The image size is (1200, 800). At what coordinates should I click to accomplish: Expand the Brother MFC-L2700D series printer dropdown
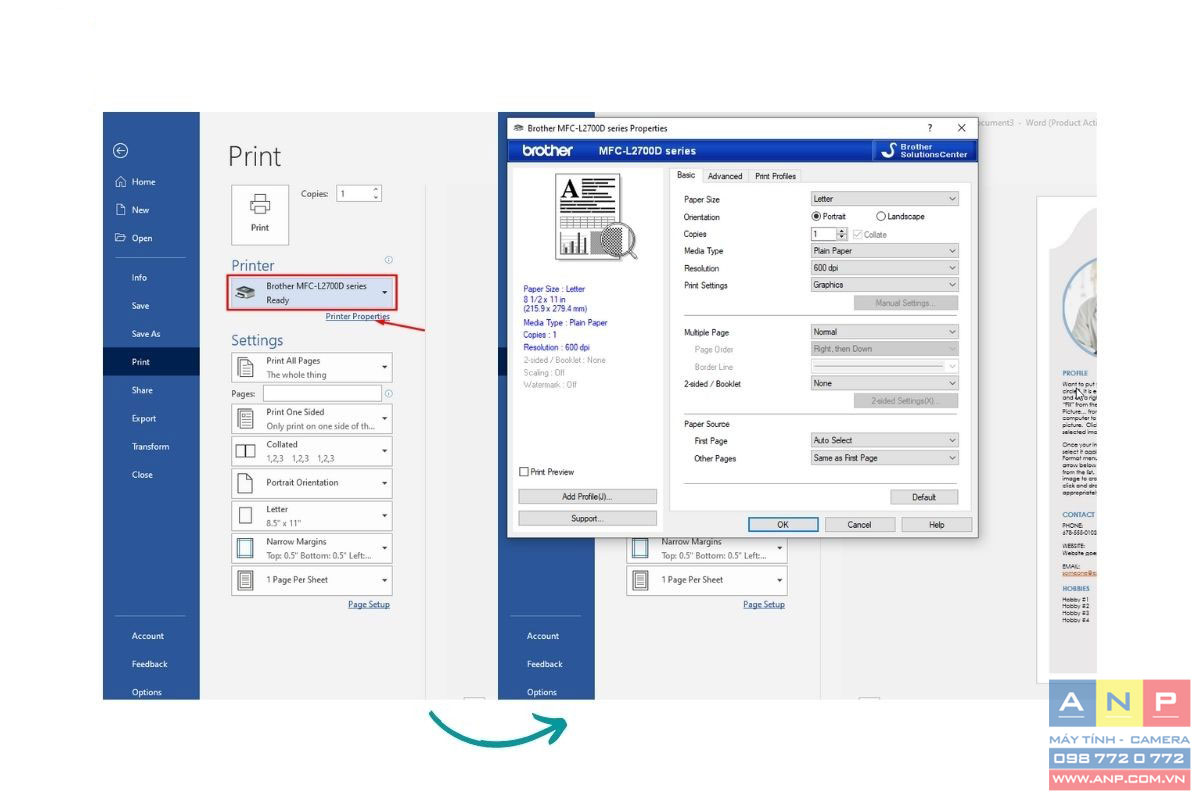[x=313, y=293]
